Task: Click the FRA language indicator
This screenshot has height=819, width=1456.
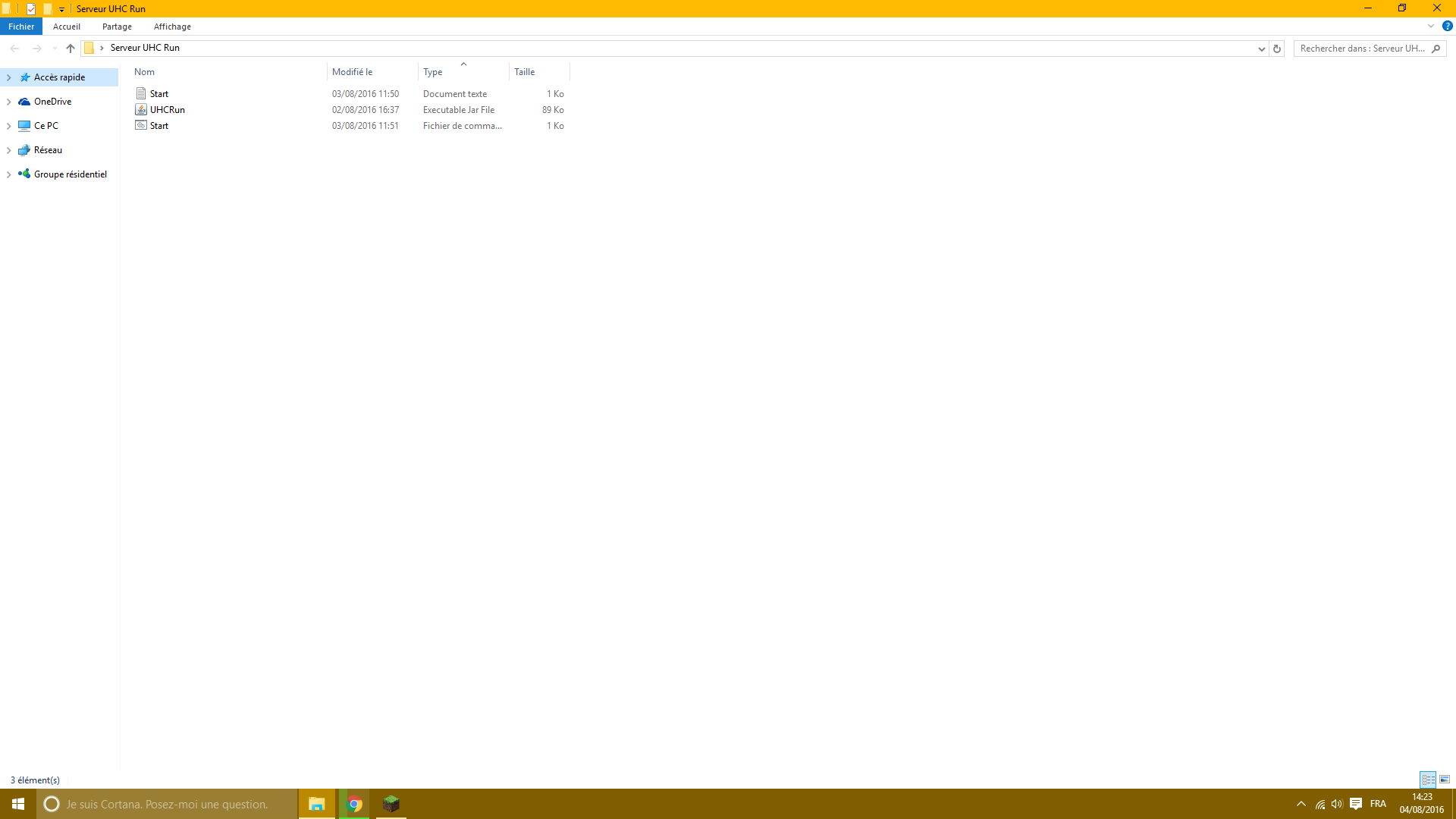Action: (1378, 804)
